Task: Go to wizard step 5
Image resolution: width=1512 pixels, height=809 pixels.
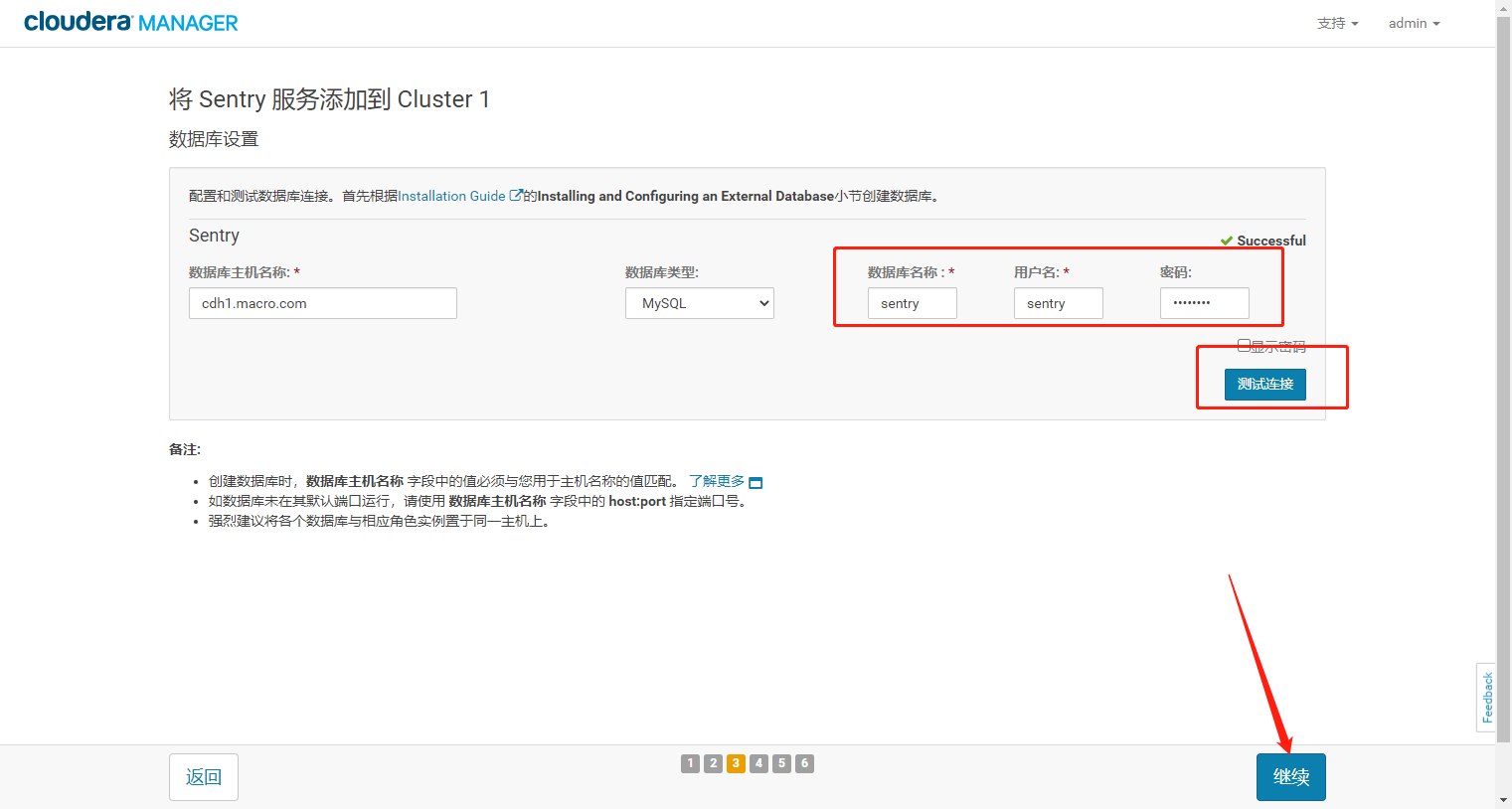Action: [781, 763]
